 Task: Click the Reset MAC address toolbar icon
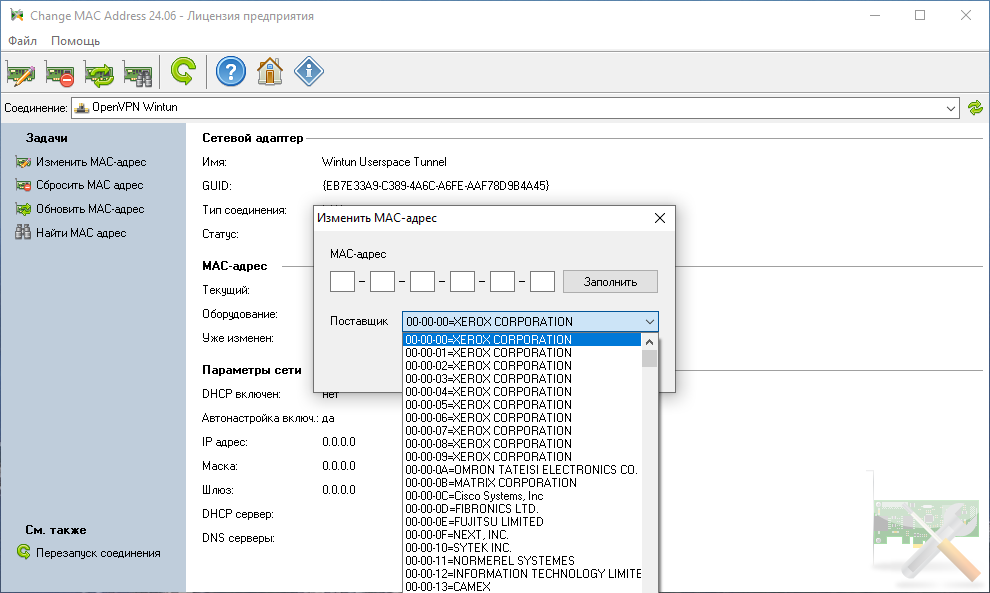coord(60,72)
